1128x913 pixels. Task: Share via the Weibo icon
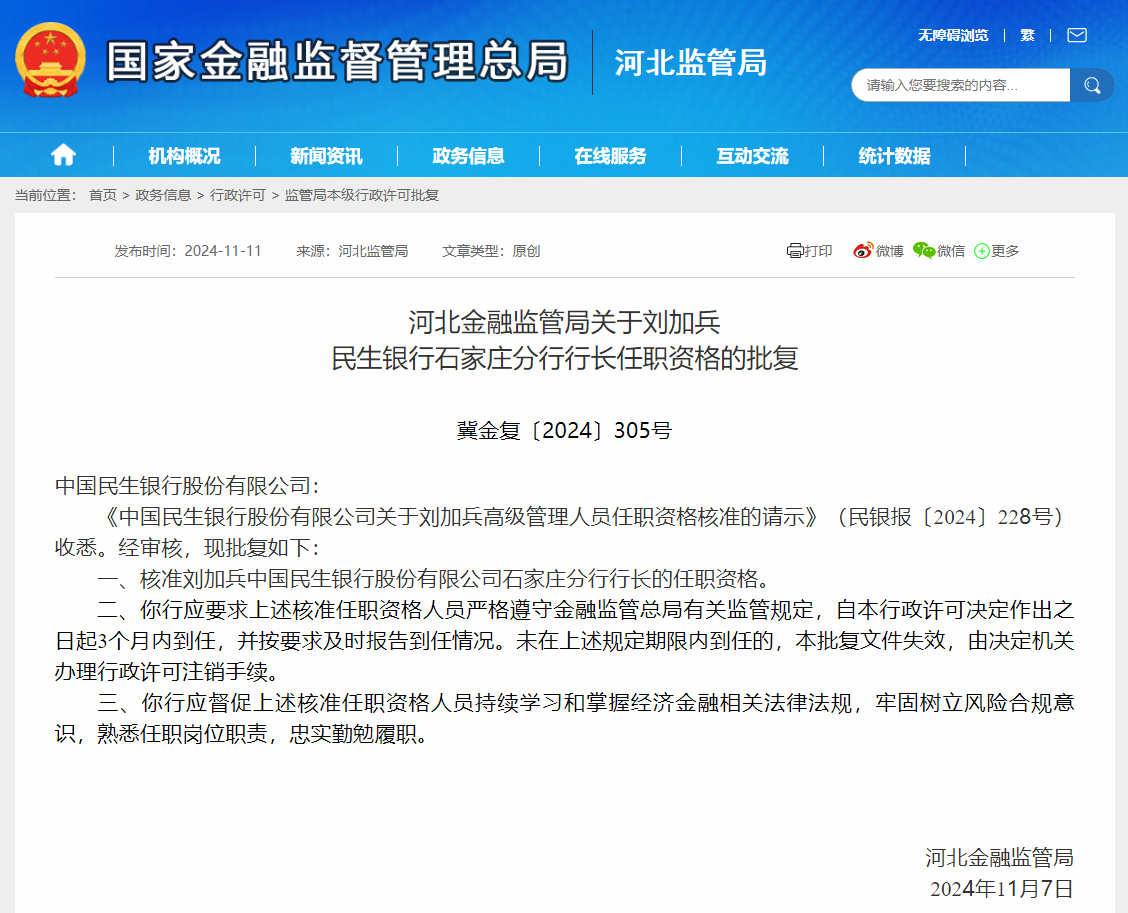pos(863,250)
